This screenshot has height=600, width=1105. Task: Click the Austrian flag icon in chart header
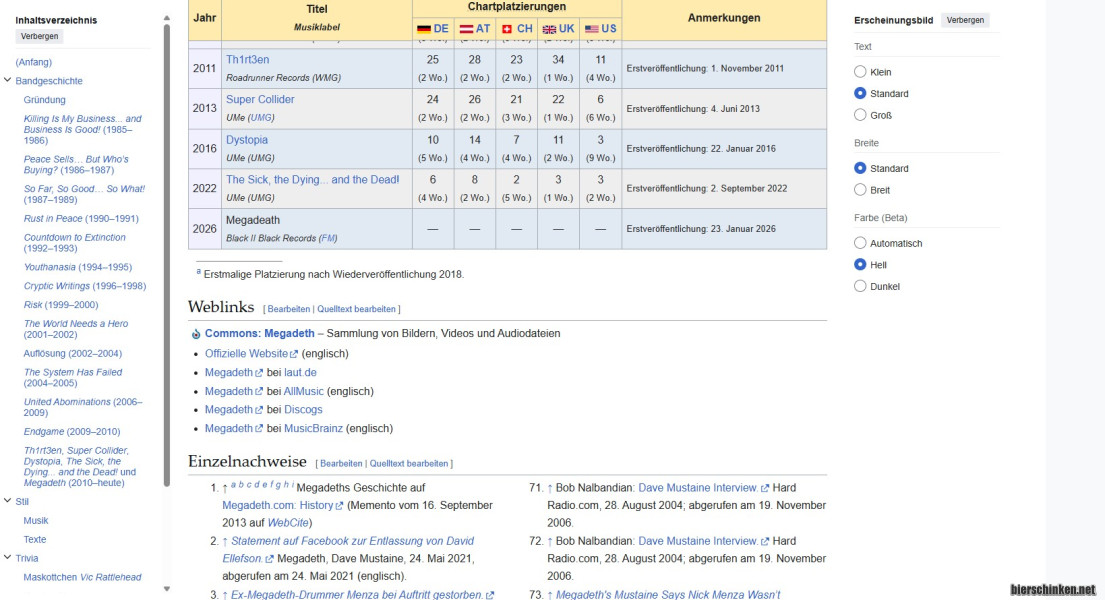(x=466, y=29)
